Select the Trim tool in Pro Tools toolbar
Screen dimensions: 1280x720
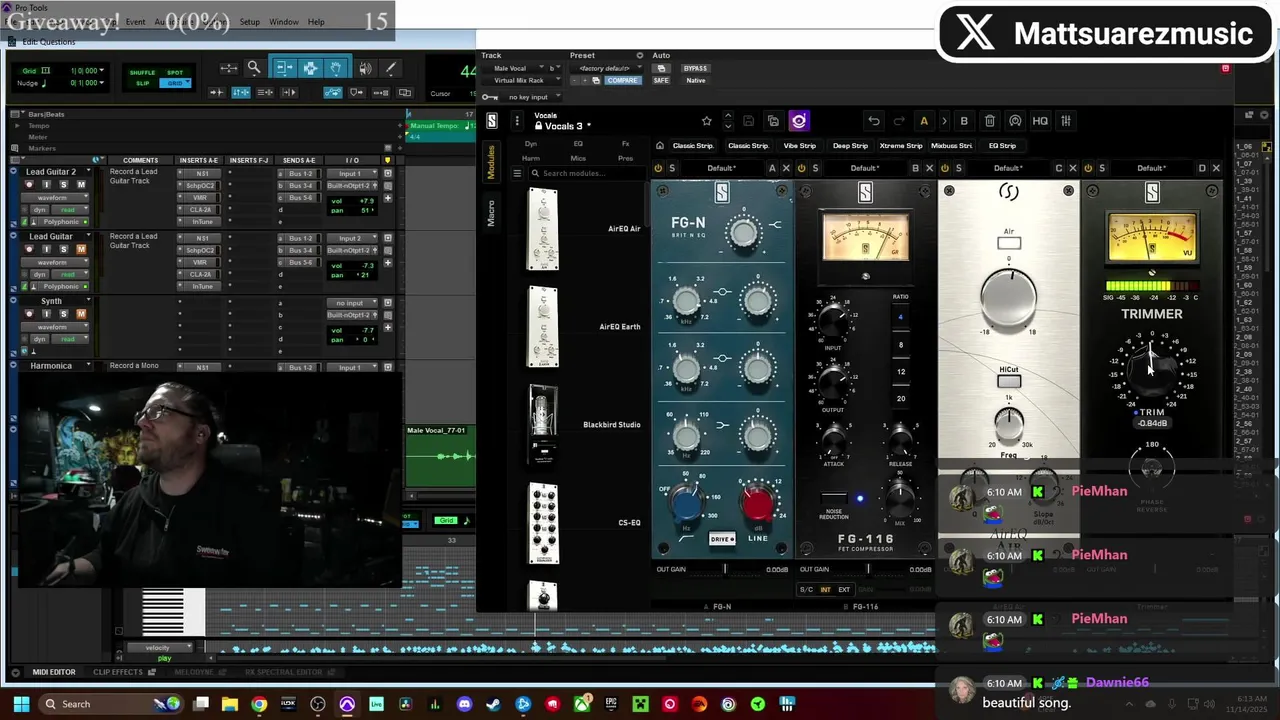coord(284,68)
